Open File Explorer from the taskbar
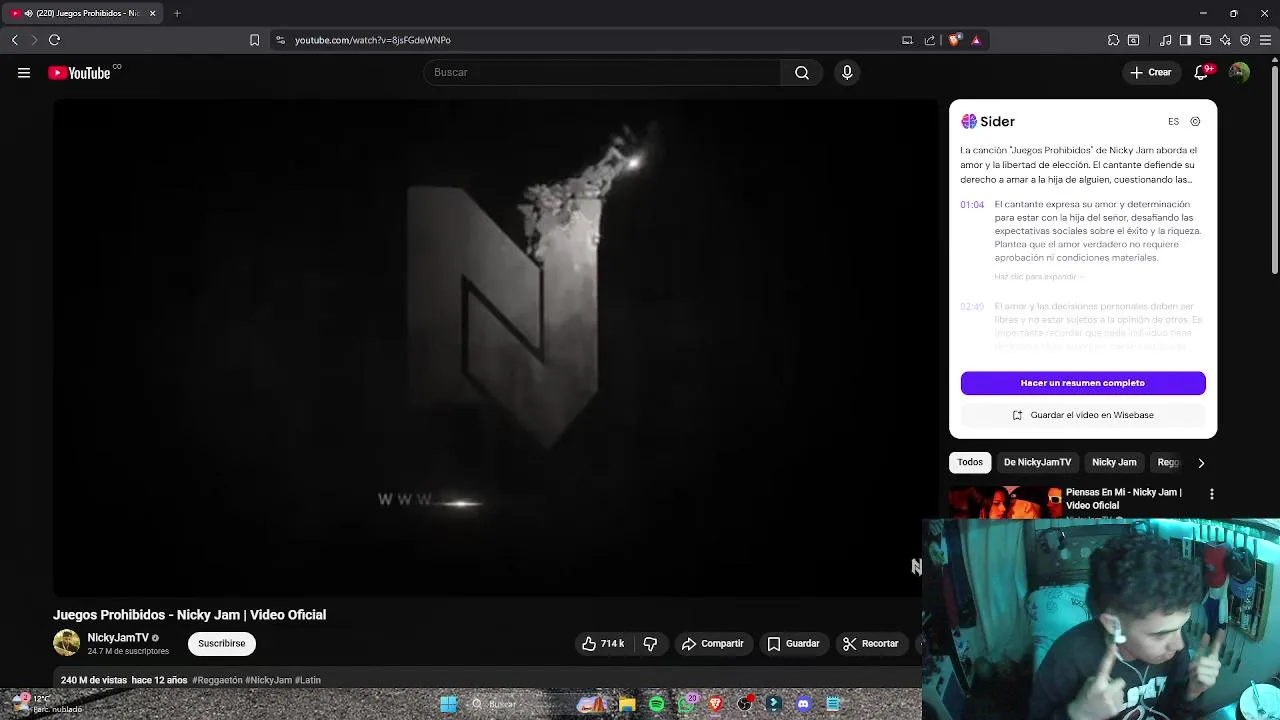The image size is (1280, 720). tap(627, 704)
